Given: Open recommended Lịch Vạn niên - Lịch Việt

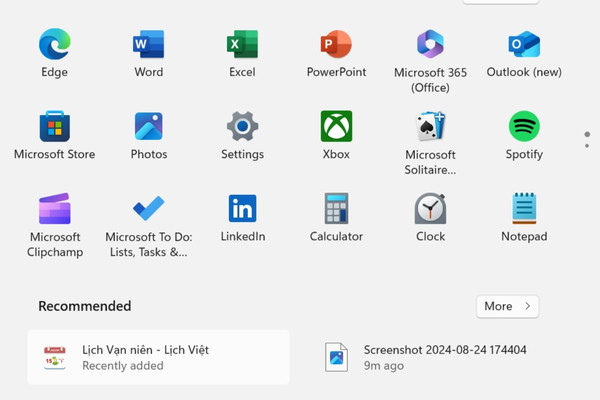Looking at the screenshot, I should (158, 357).
